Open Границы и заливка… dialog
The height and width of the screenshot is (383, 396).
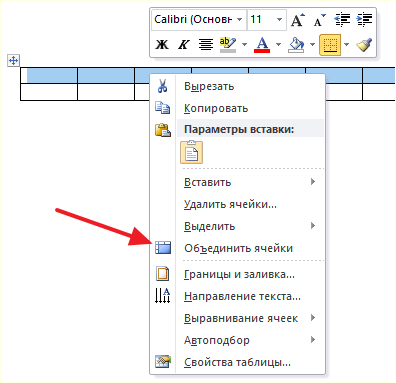(237, 274)
